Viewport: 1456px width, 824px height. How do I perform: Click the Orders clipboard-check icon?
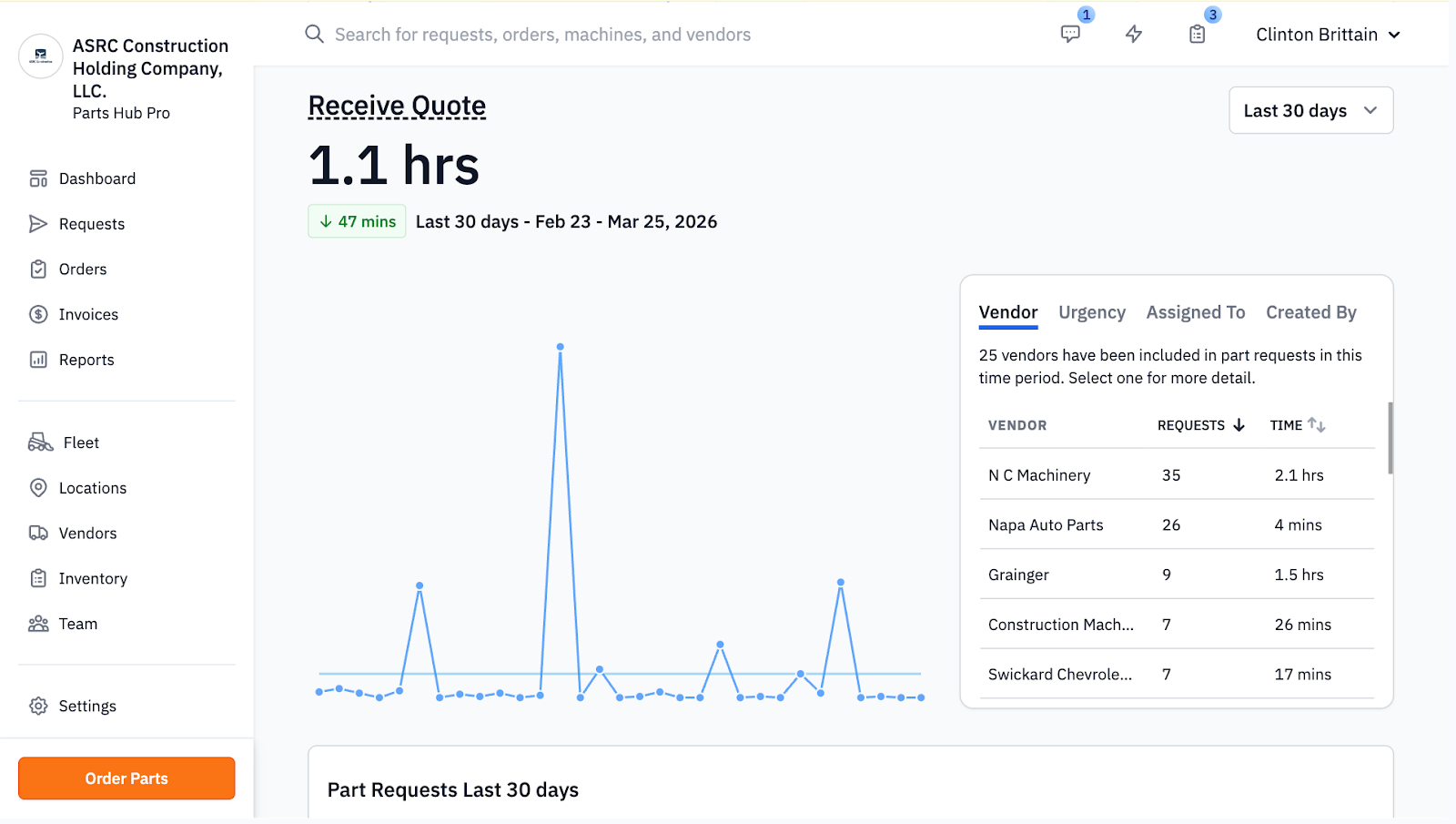(38, 270)
